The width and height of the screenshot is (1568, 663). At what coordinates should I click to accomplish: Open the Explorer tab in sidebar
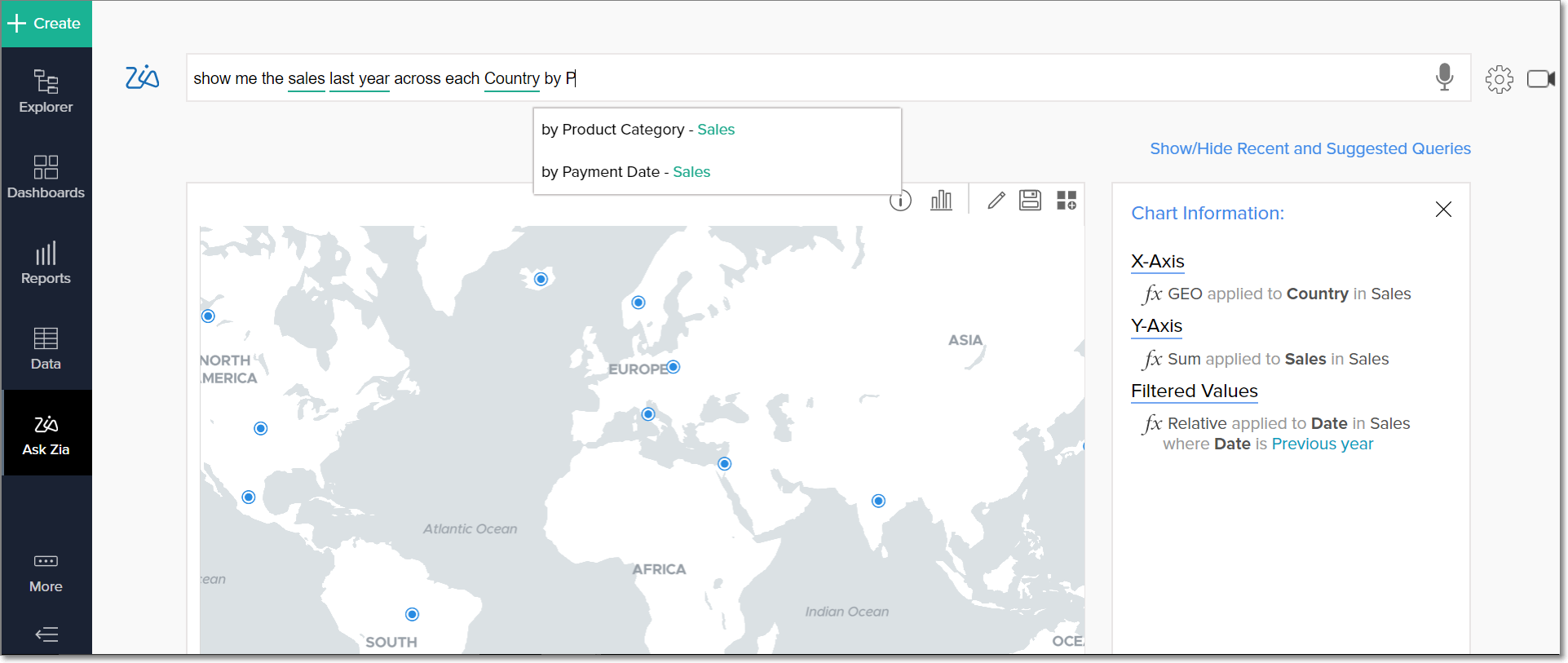pyautogui.click(x=46, y=91)
